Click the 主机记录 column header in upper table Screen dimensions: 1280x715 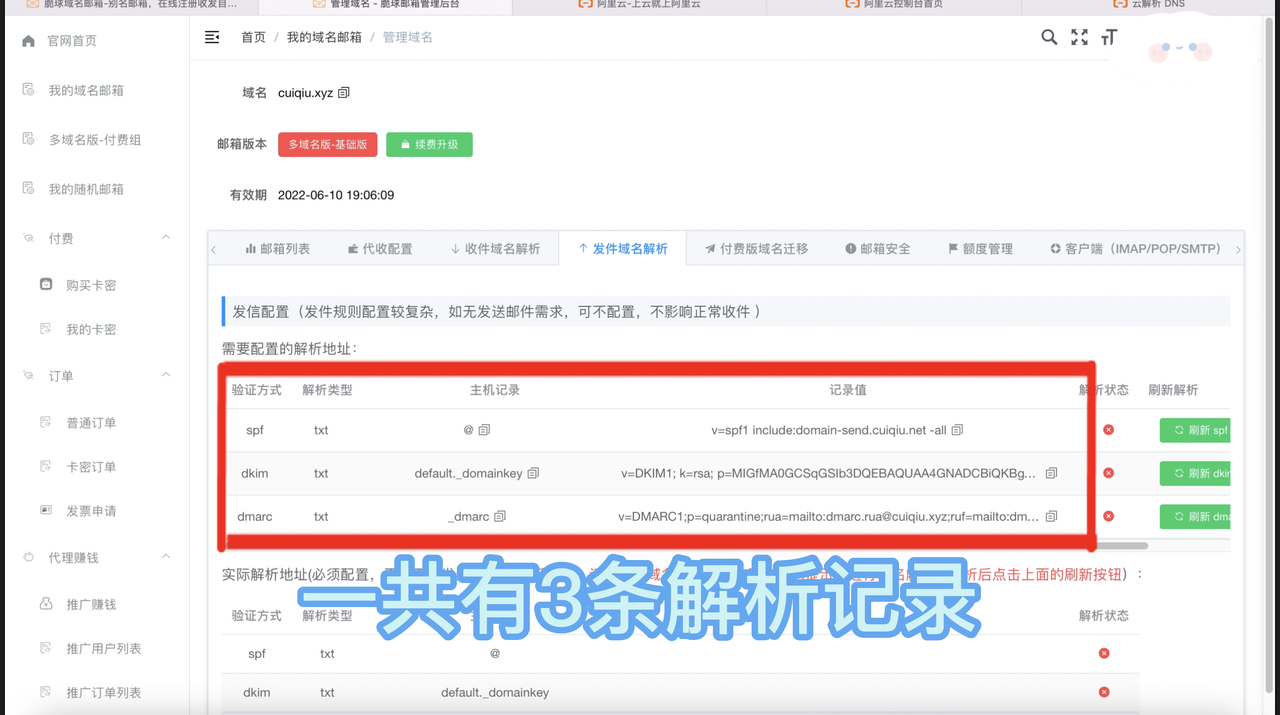[x=495, y=390]
